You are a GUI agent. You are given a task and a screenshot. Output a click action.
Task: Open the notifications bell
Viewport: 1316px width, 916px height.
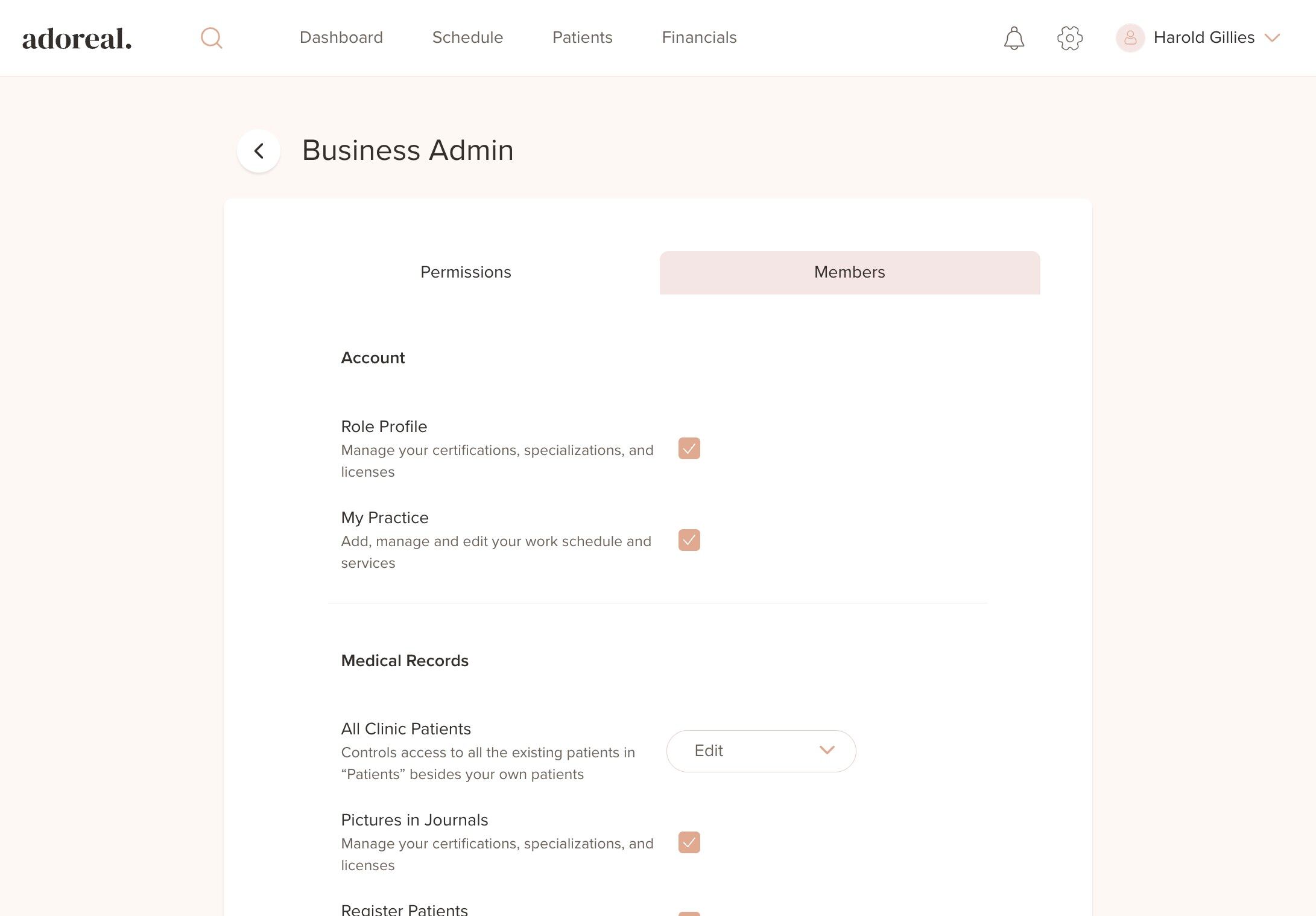point(1014,38)
